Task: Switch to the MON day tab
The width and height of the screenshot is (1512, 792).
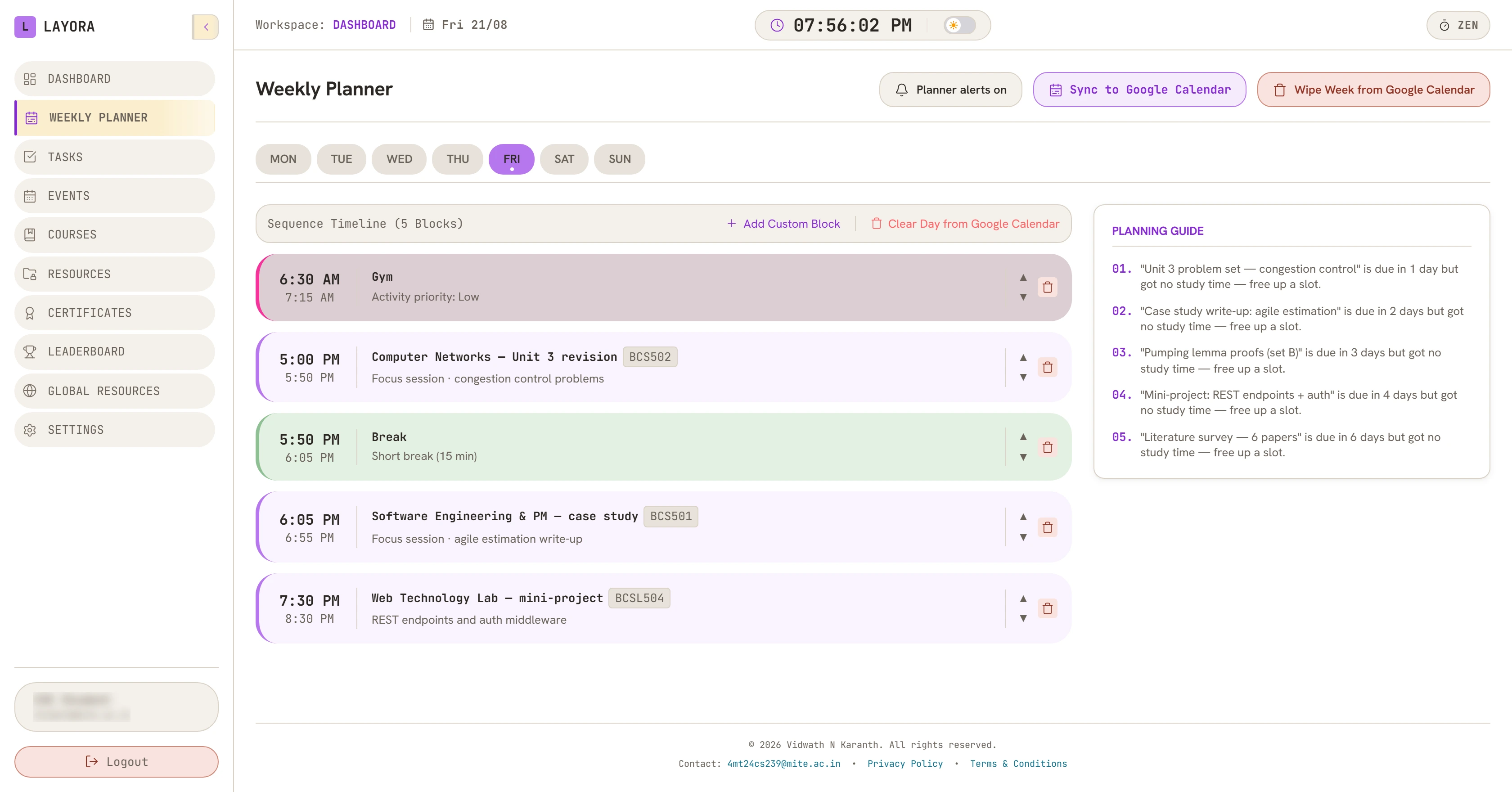Action: (x=283, y=159)
